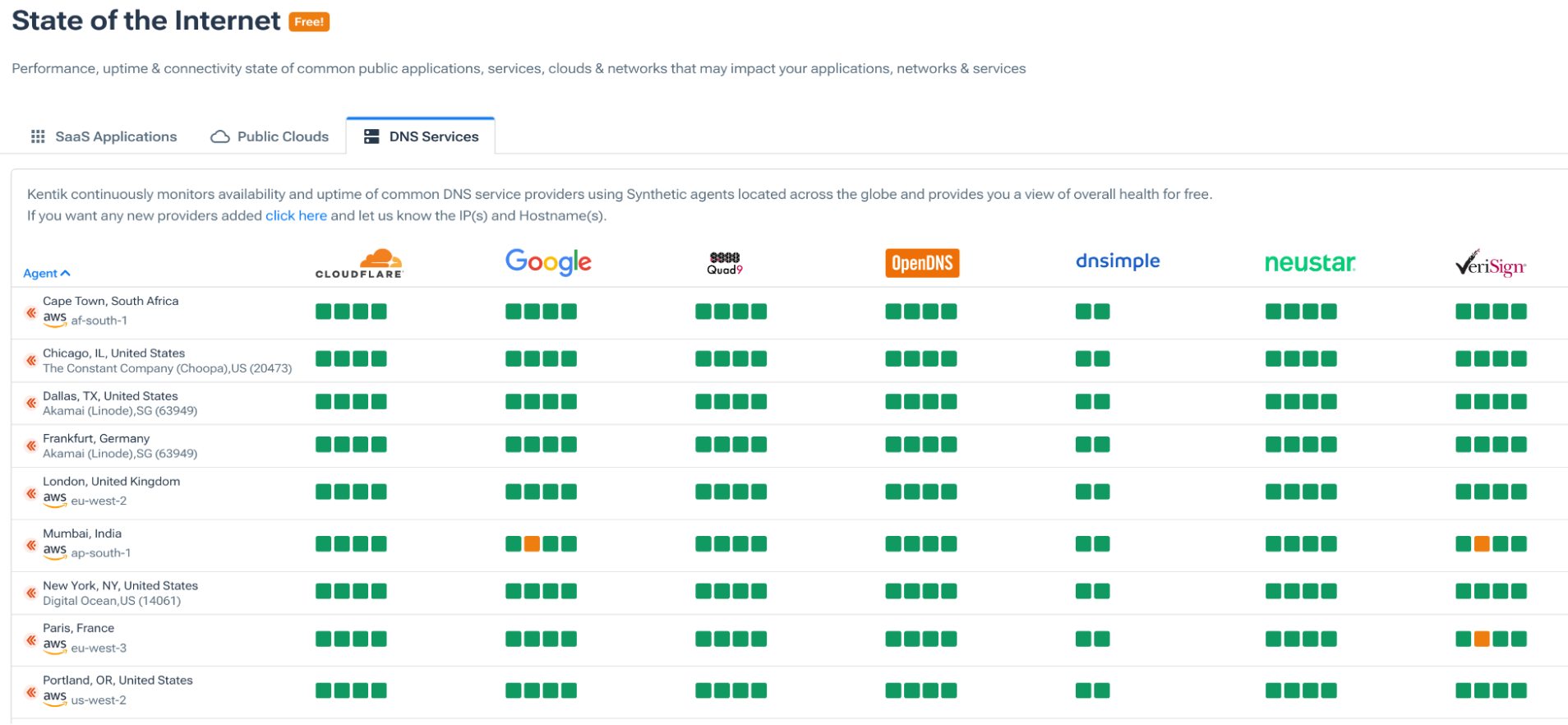Click the AWS icon in the Paris row
The width and height of the screenshot is (1568, 725).
click(55, 645)
